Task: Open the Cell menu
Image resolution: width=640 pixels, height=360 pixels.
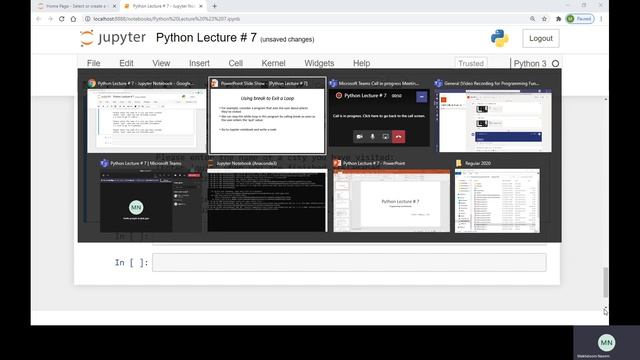Action: pyautogui.click(x=236, y=63)
